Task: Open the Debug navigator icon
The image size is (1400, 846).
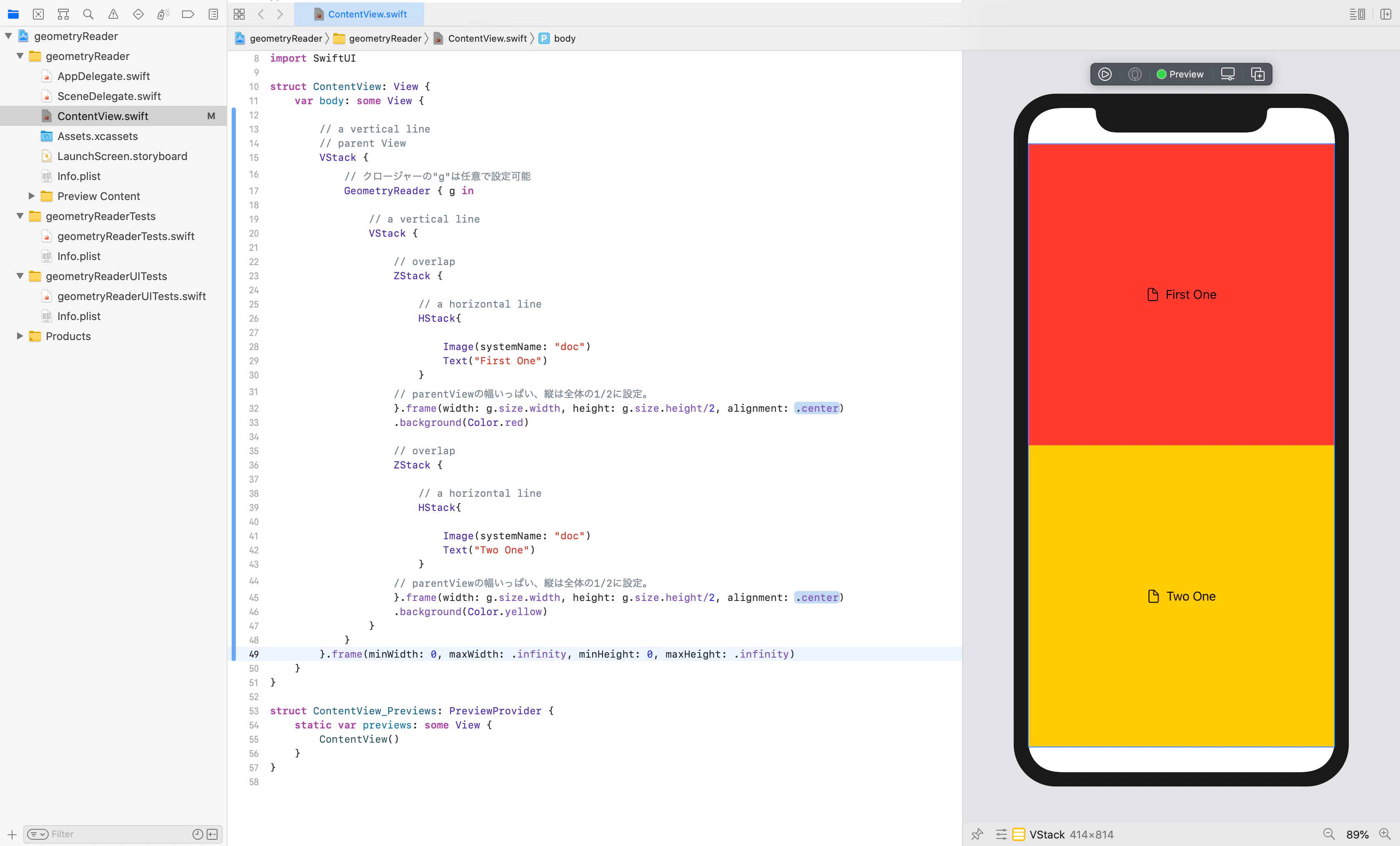Action: [163, 14]
